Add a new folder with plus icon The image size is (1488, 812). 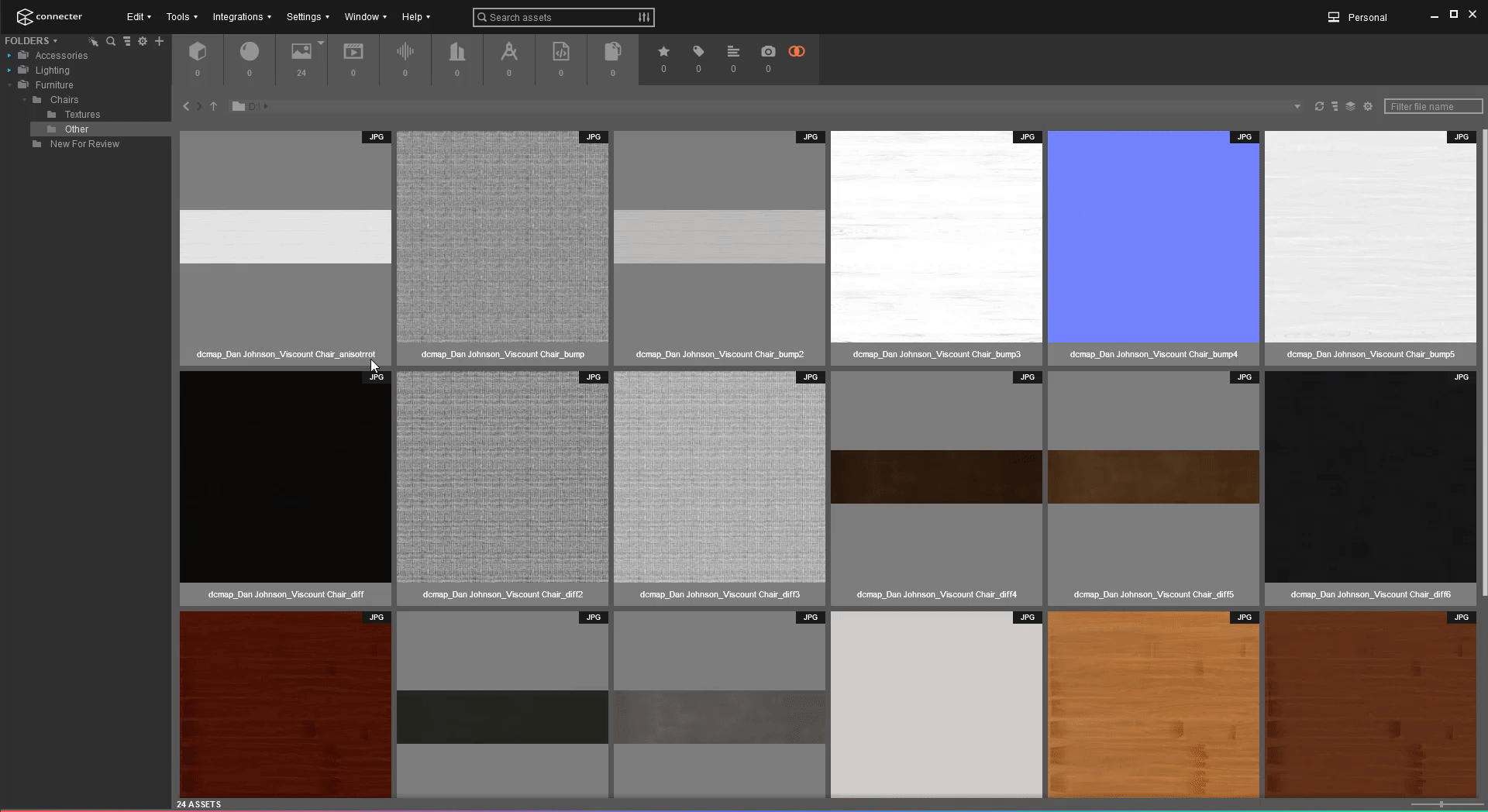[x=159, y=41]
